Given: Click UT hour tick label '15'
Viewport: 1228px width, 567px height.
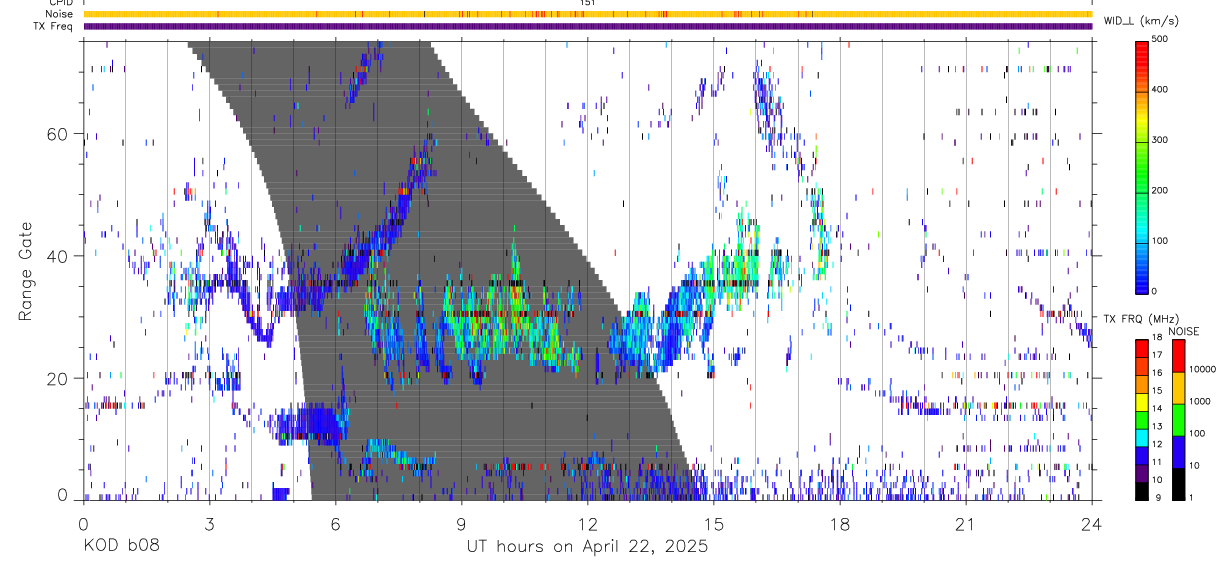Looking at the screenshot, I should click(713, 523).
